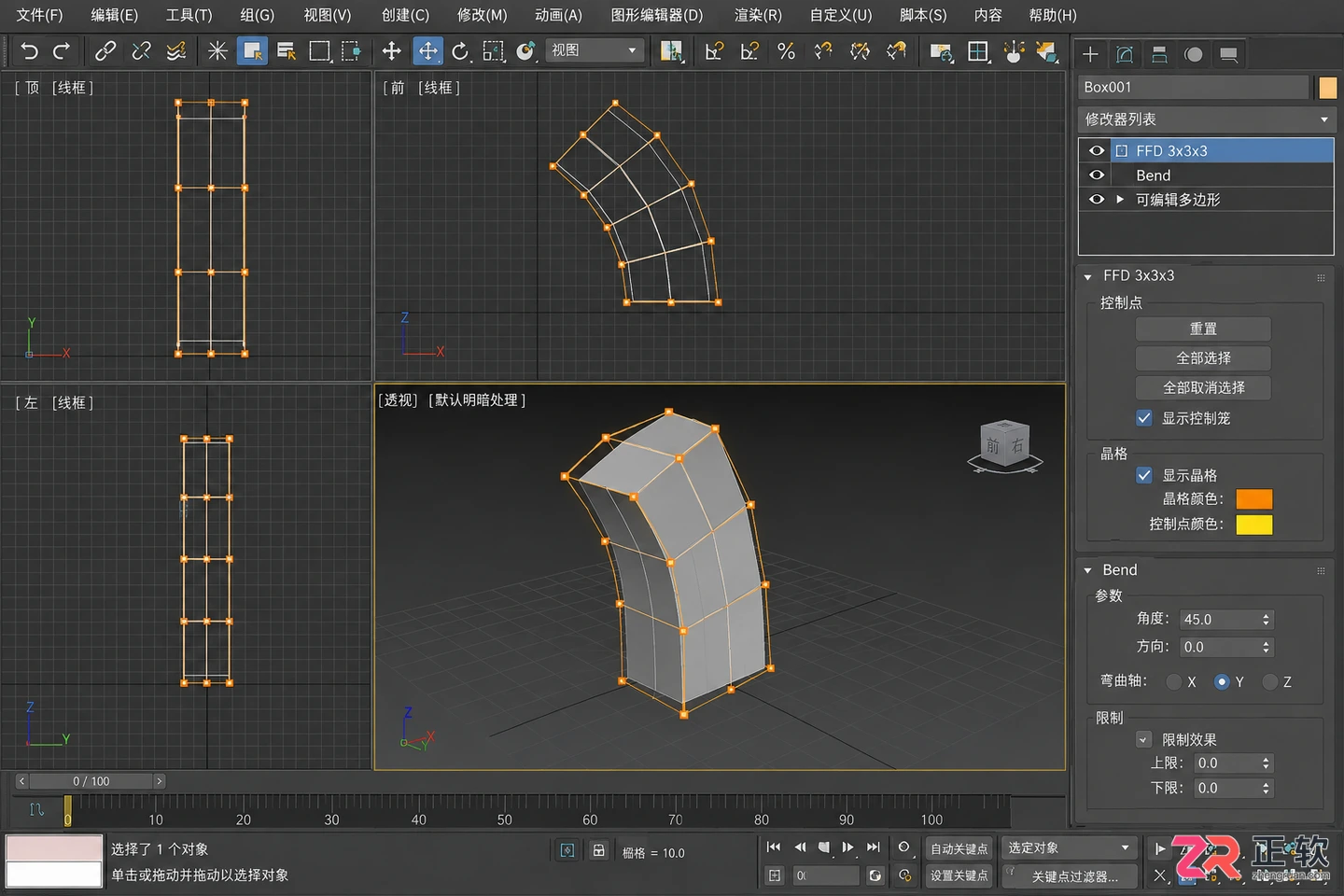Uncheck the 显示晶格 checkbox

point(1144,475)
